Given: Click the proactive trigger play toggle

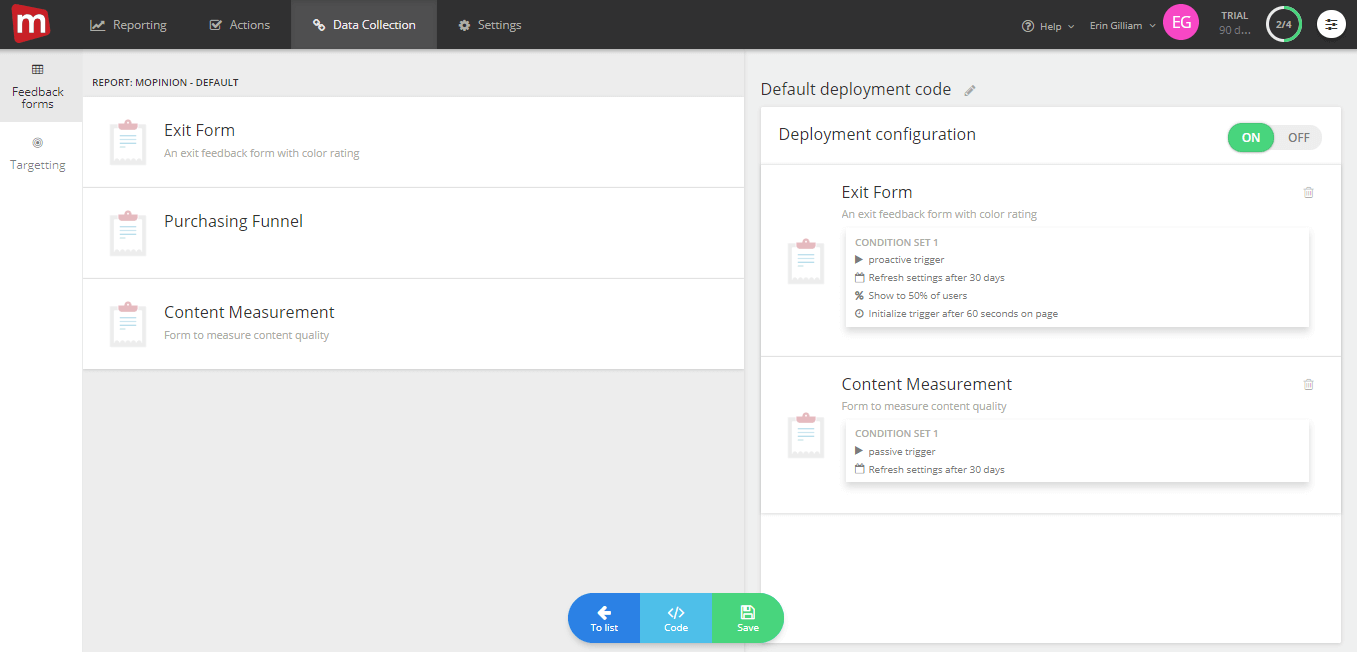Looking at the screenshot, I should [859, 259].
